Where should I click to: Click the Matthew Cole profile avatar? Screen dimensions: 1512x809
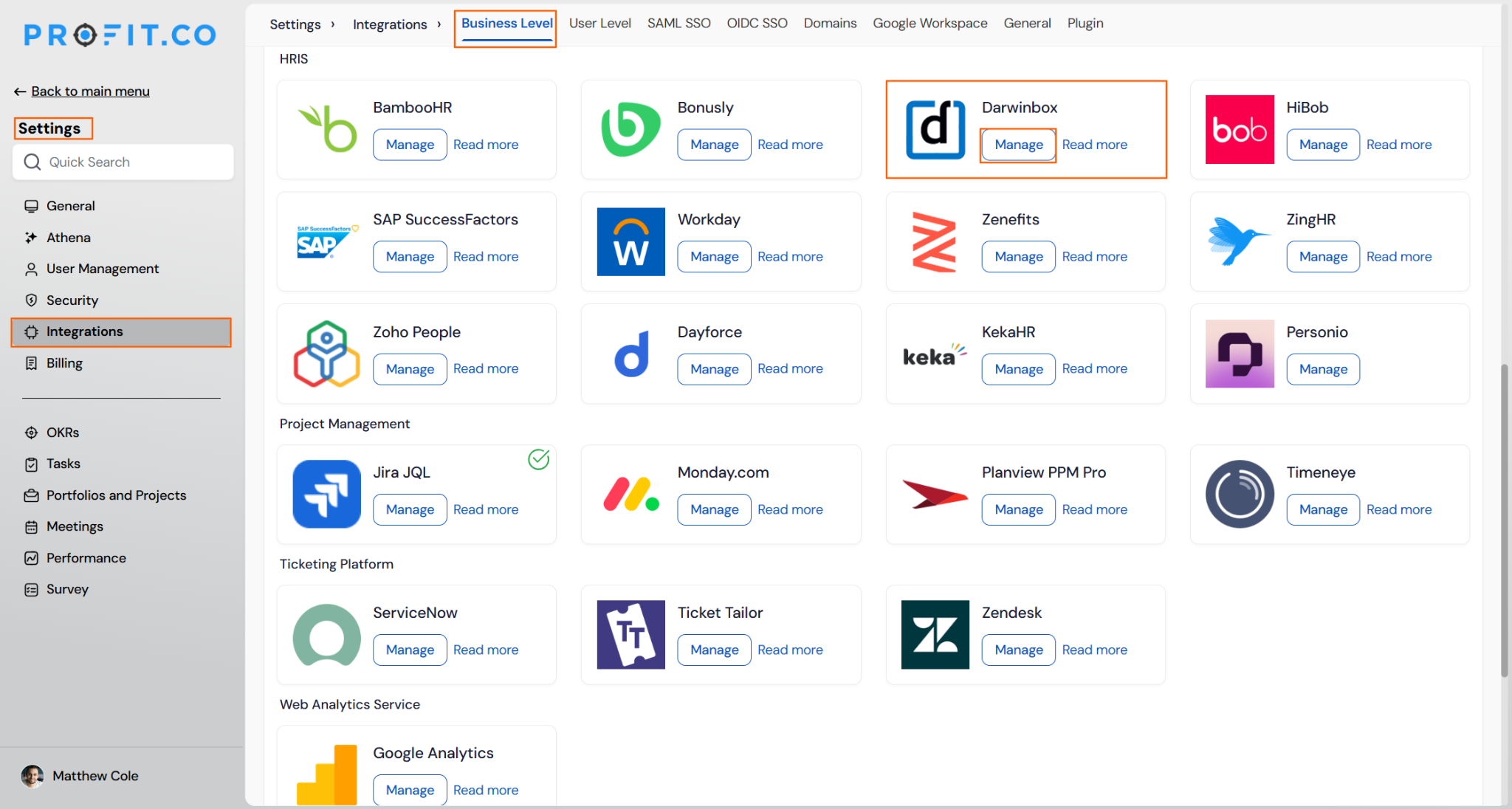[32, 776]
